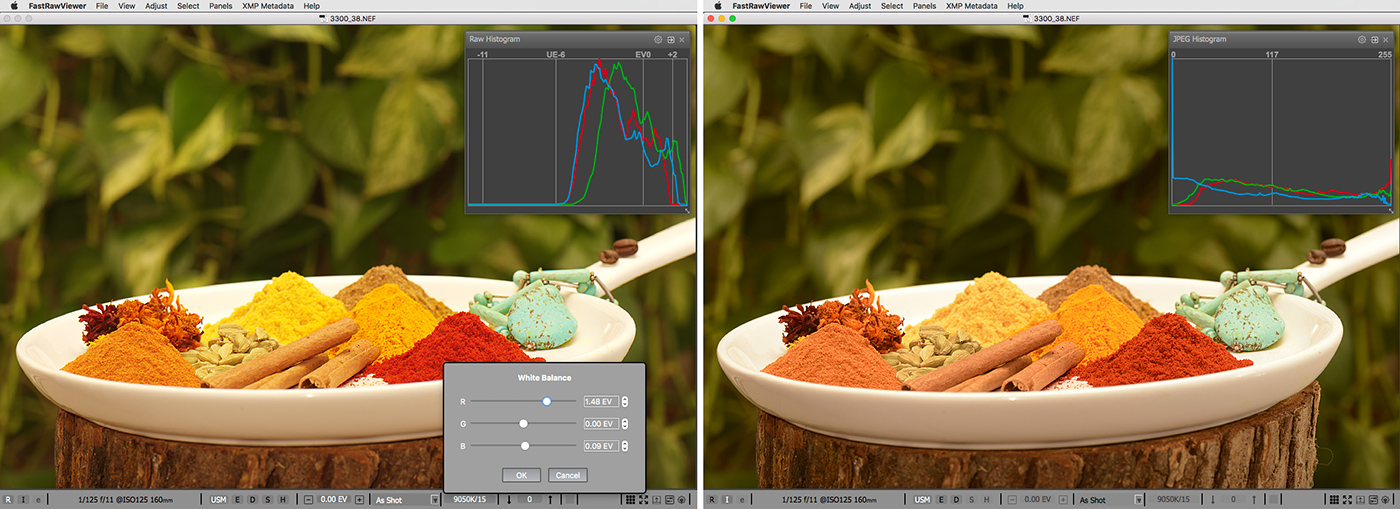Click the B channel slider in the White Balance dialog
This screenshot has width=1400, height=509.
click(x=525, y=446)
